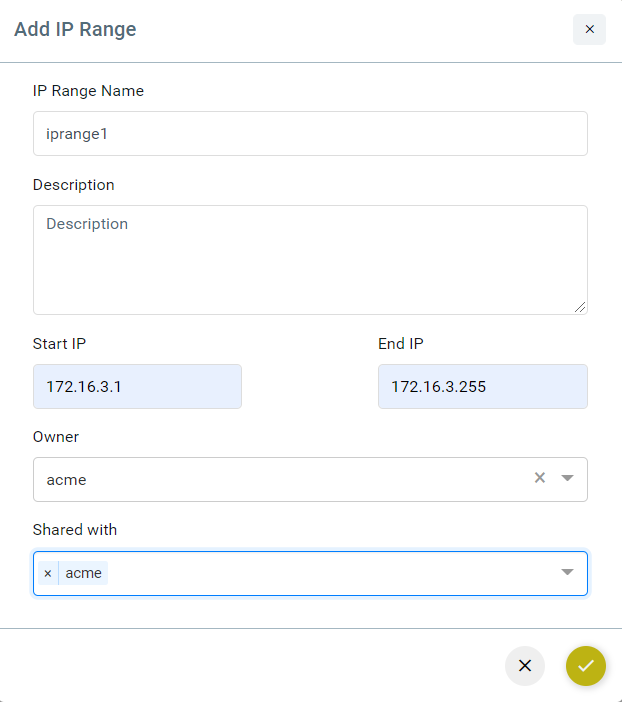Click empty area of Shared with field
This screenshot has width=622, height=702.
click(x=331, y=574)
